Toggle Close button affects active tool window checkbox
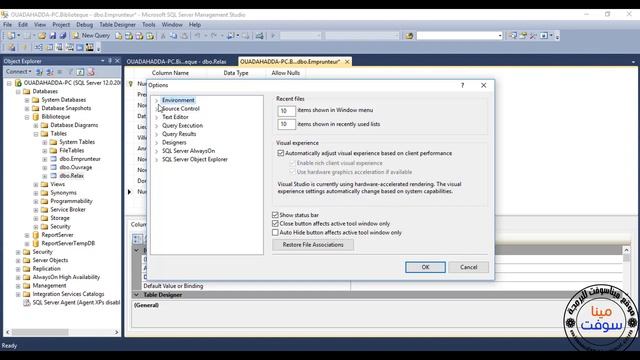The width and height of the screenshot is (640, 360). click(x=275, y=224)
